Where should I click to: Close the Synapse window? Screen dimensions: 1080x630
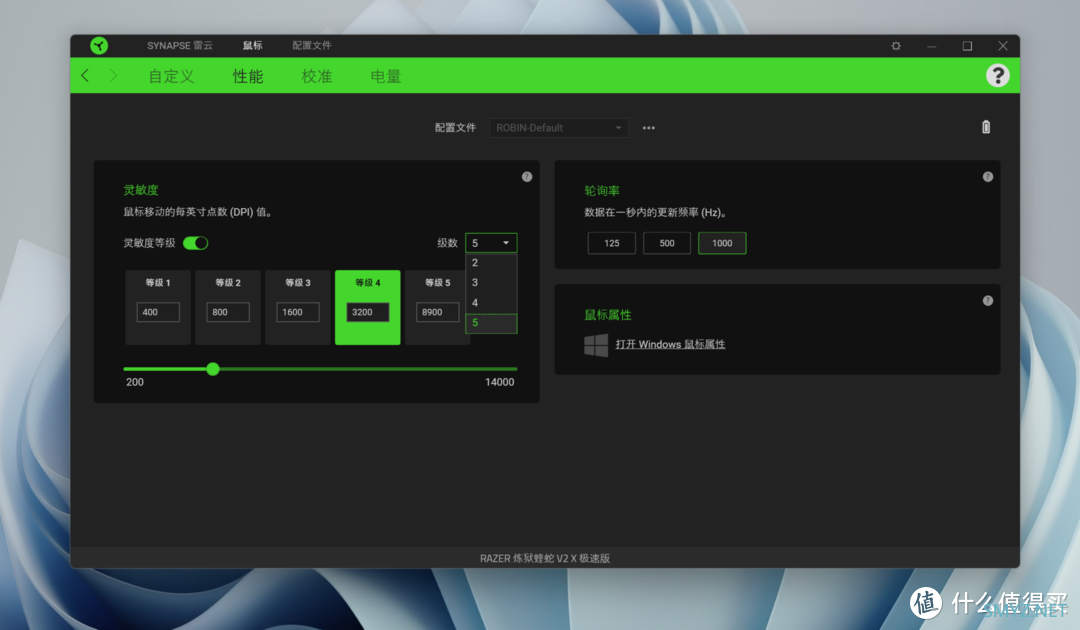tap(1003, 45)
